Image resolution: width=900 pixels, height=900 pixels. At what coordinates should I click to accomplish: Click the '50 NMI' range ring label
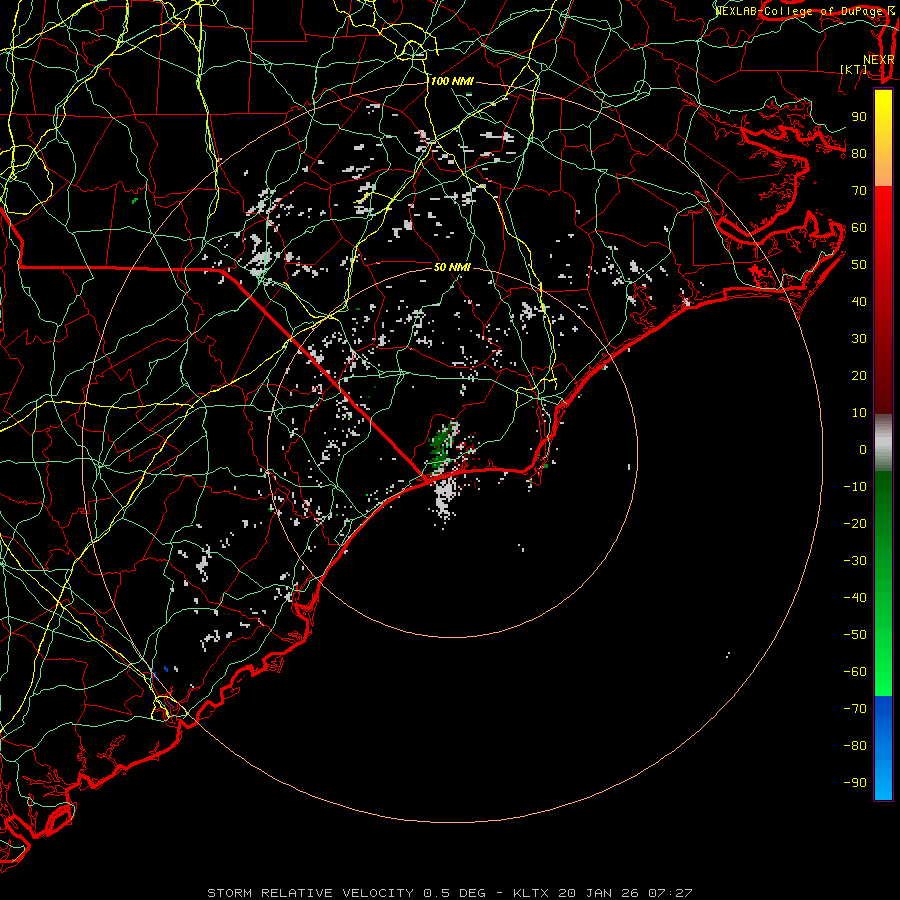pos(452,267)
